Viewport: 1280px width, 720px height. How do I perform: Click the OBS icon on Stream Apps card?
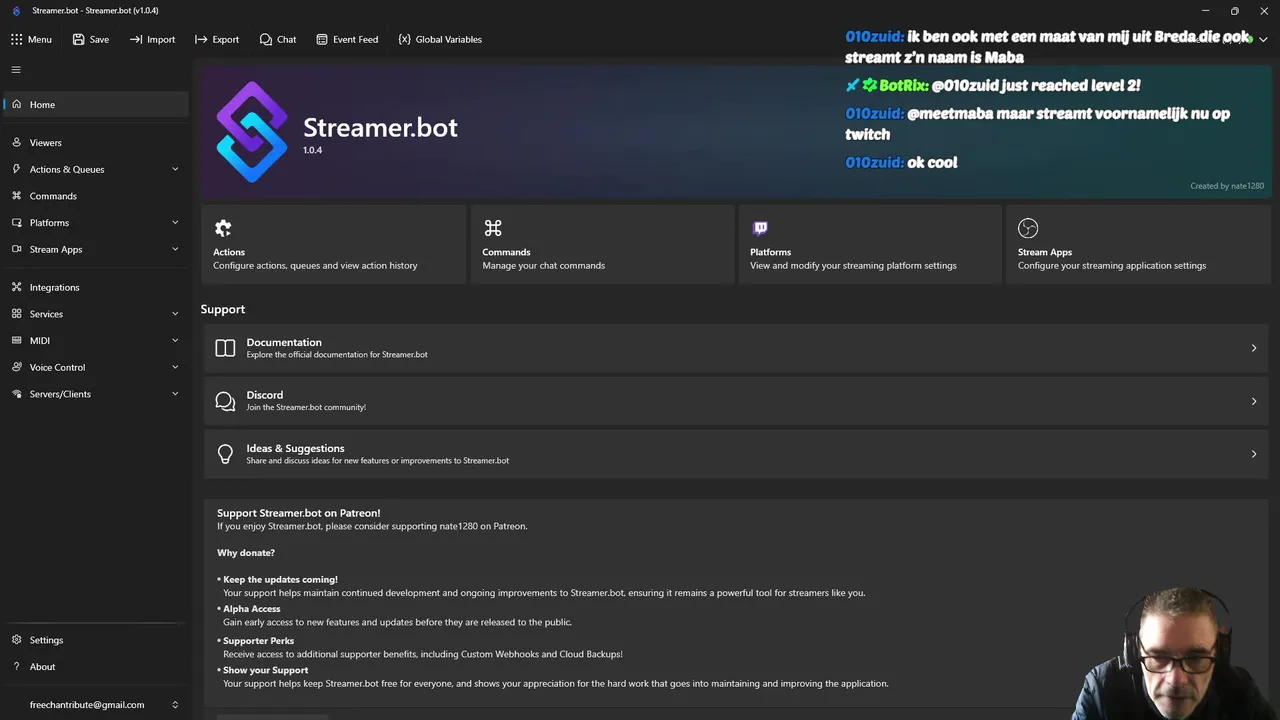coord(1028,228)
